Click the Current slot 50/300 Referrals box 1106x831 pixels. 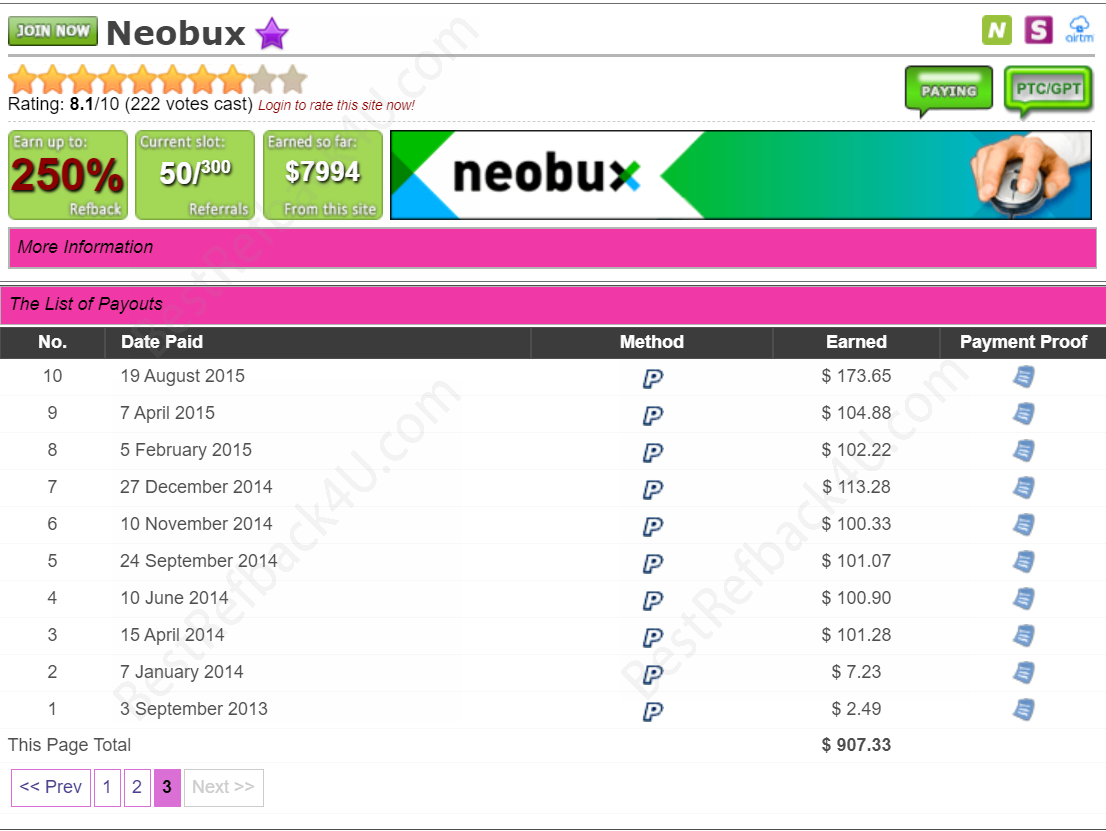coord(195,175)
